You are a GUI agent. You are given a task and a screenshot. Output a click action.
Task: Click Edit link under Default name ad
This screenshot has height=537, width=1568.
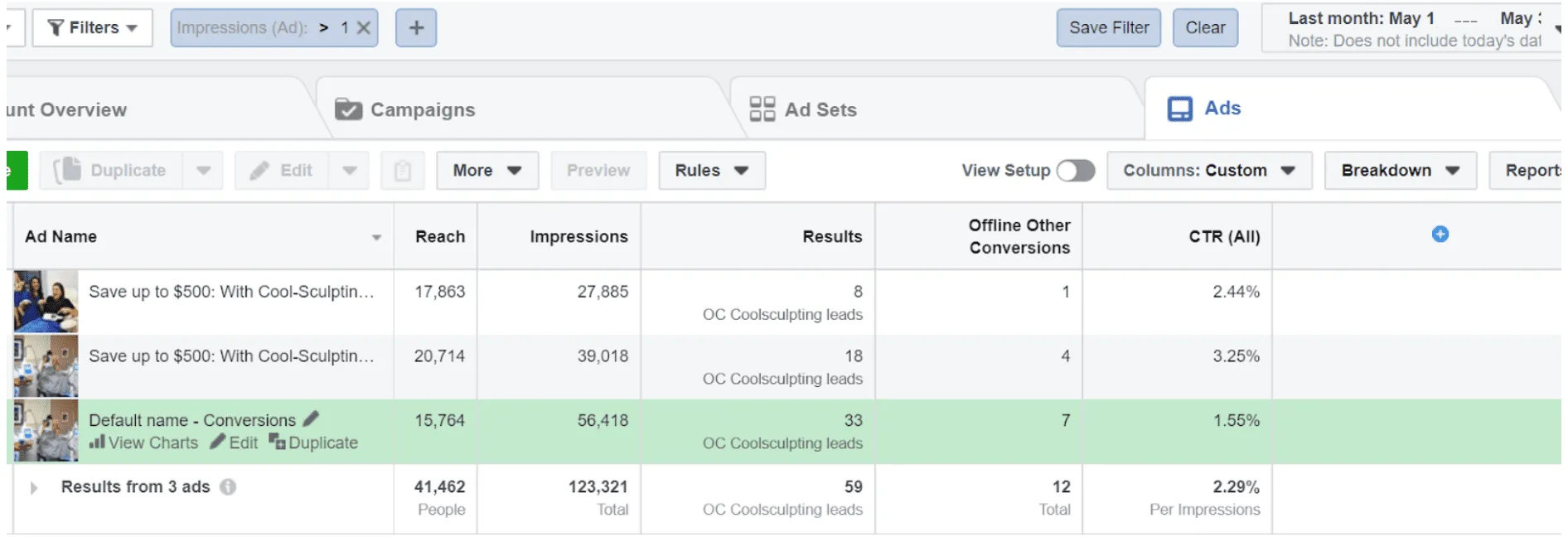click(234, 443)
